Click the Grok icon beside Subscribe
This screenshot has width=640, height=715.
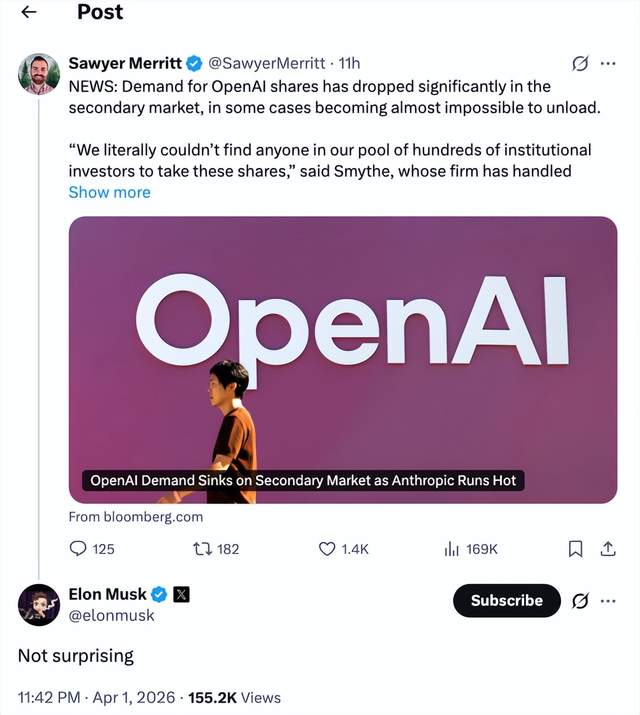click(579, 601)
